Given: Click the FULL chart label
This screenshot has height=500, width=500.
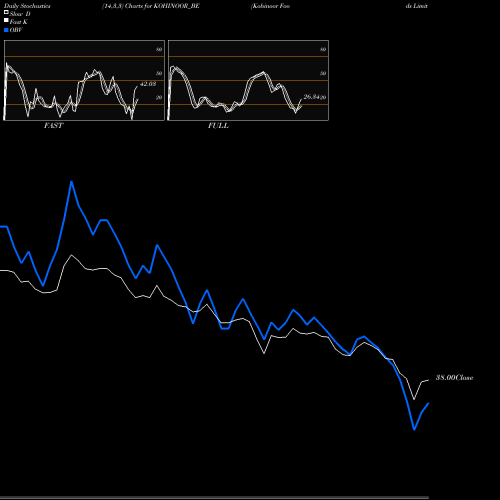Looking at the screenshot, I should 218,126.
